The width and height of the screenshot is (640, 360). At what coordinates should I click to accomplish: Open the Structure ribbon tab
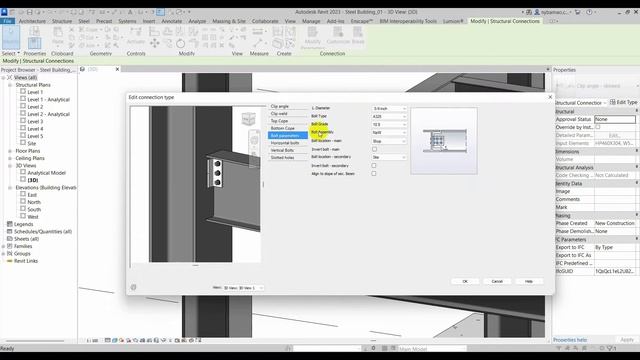click(62, 21)
